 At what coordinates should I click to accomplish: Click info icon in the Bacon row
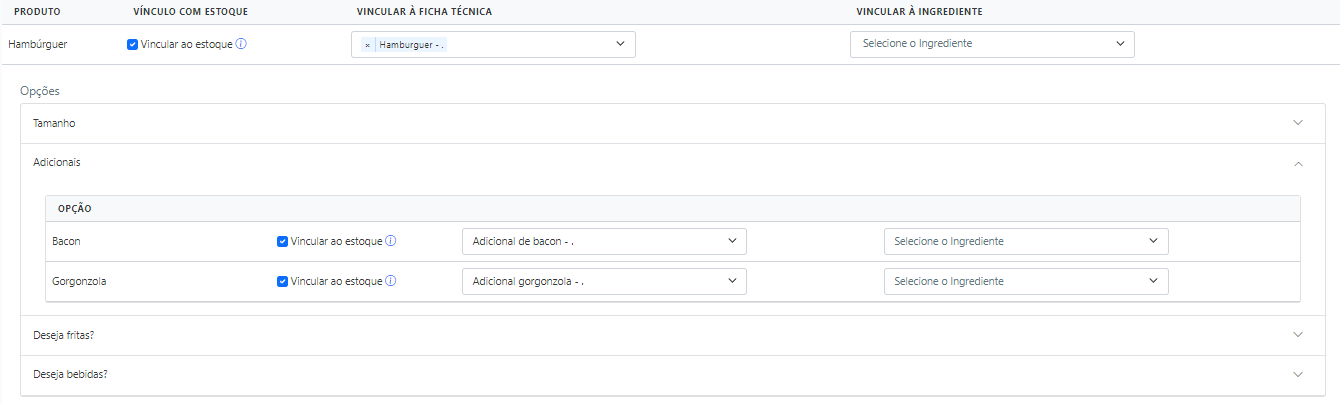[x=391, y=241]
